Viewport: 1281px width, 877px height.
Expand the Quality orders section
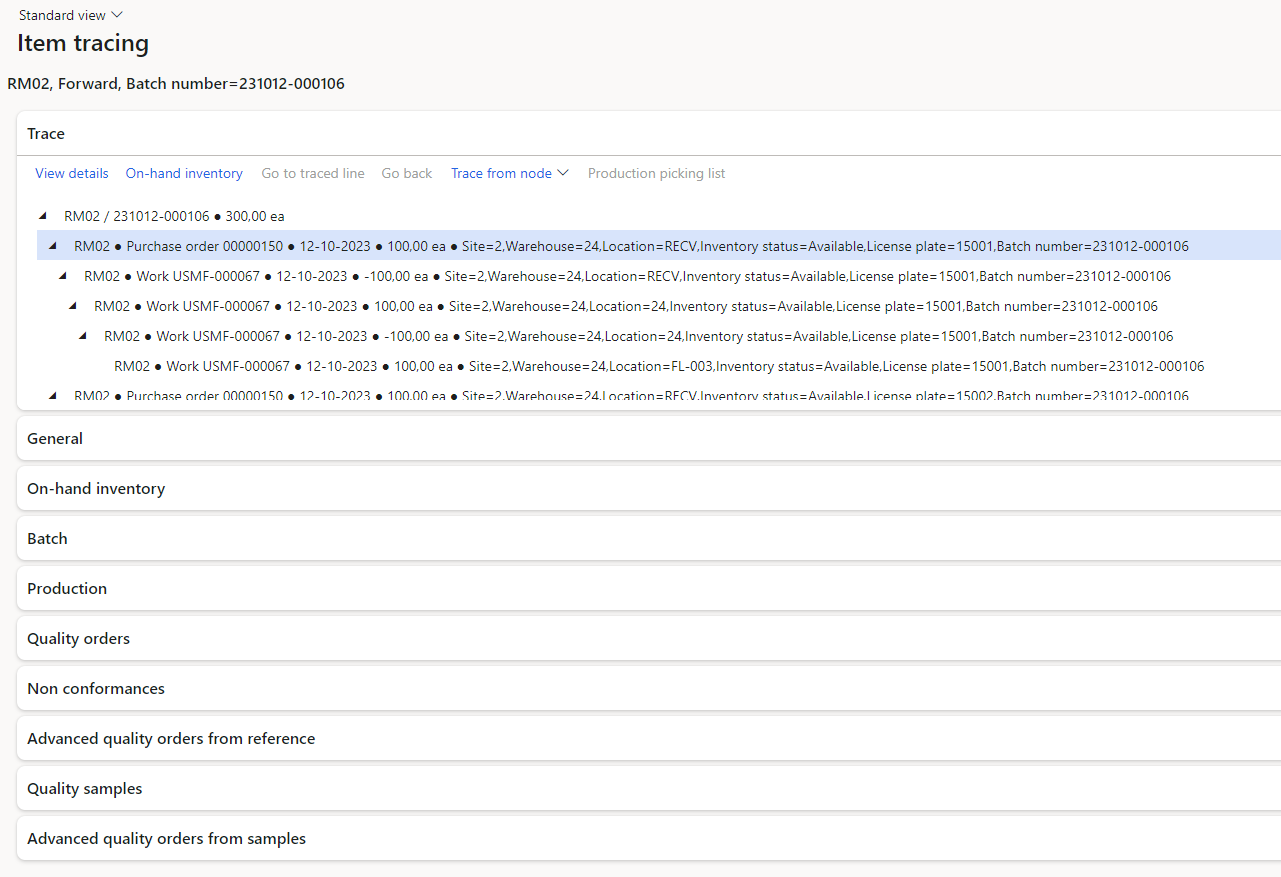point(78,638)
